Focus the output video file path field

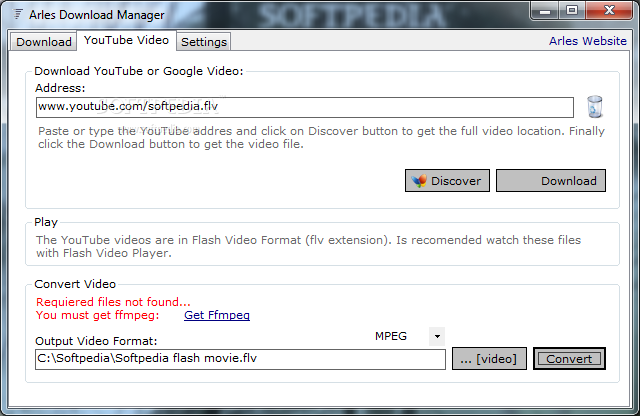[240, 359]
